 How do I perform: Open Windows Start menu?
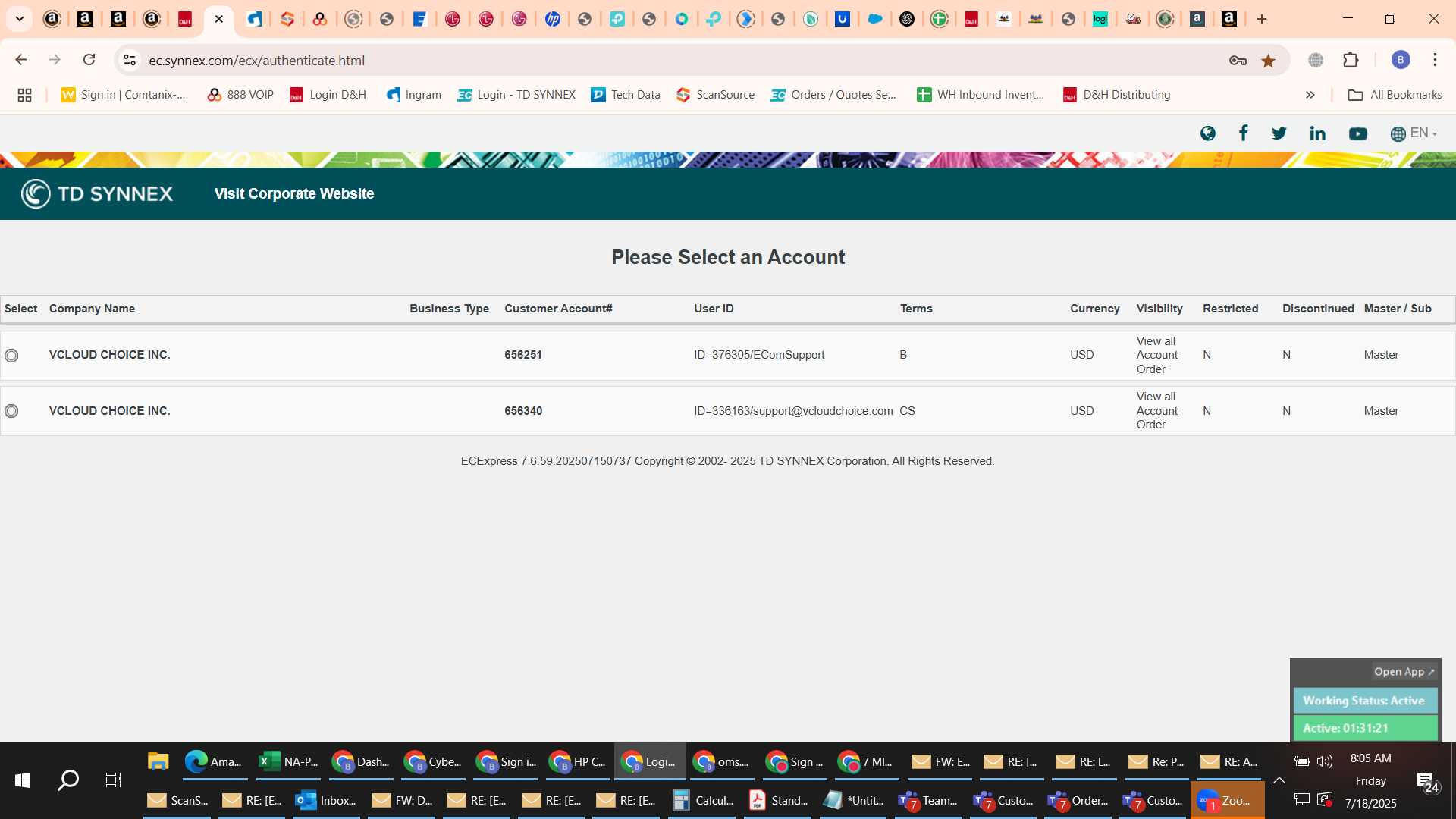pos(23,780)
